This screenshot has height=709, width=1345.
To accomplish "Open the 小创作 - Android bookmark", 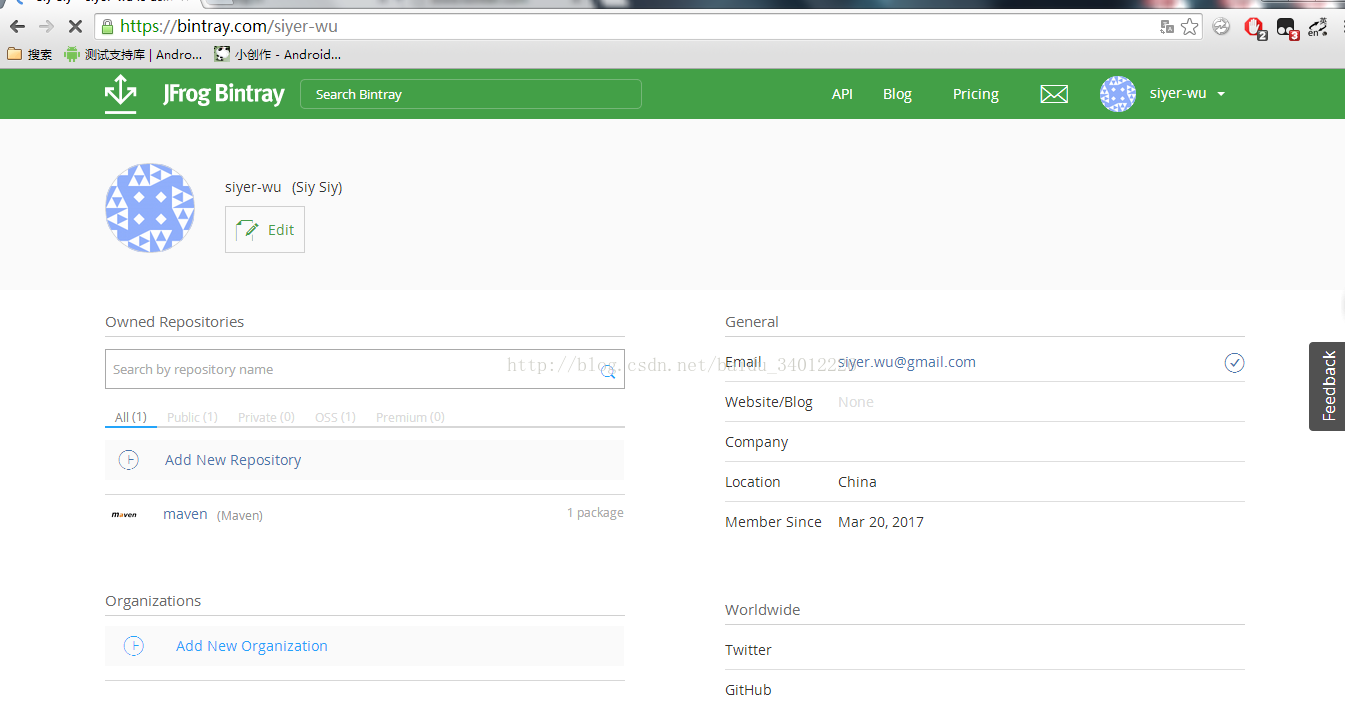I will point(278,54).
